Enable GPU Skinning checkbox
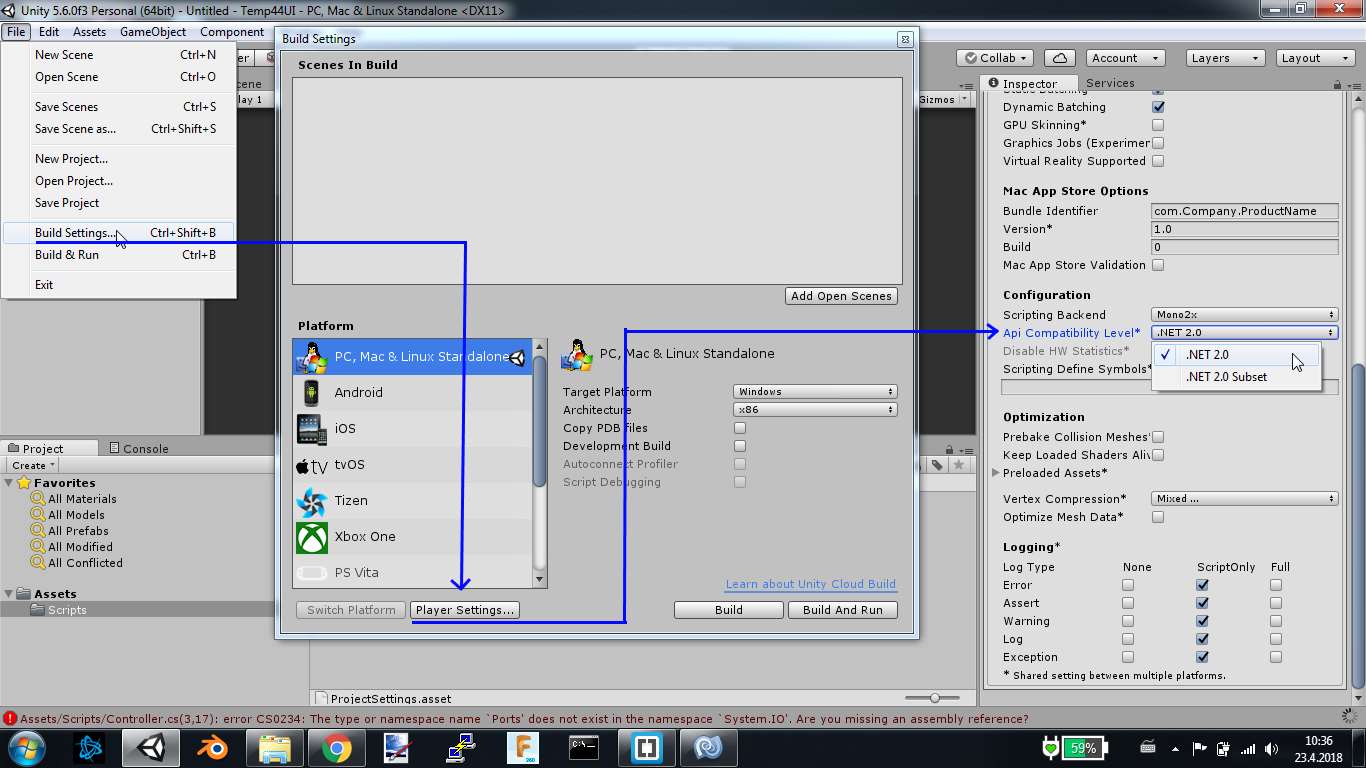 pos(1158,125)
